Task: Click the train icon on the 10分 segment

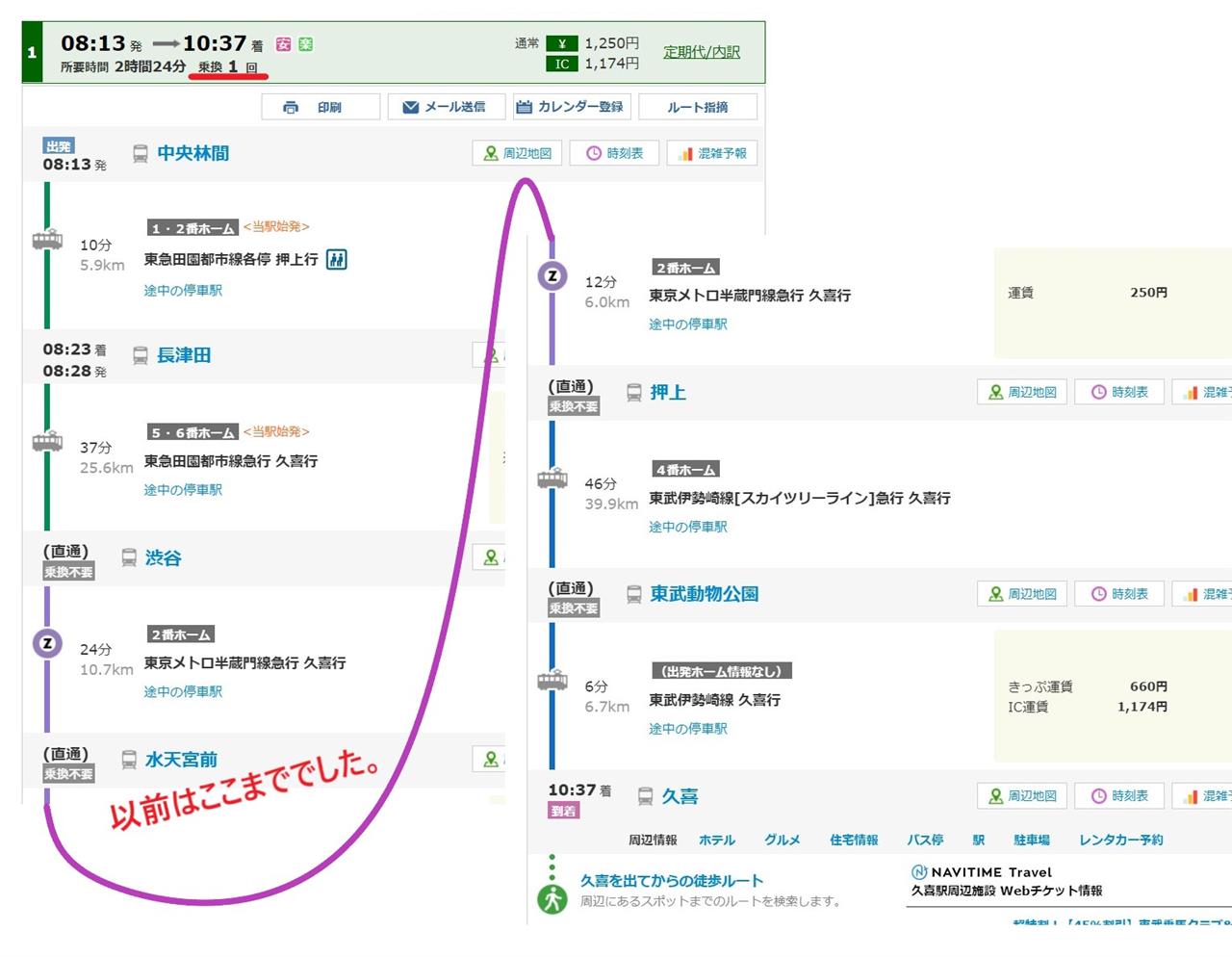Action: pyautogui.click(x=47, y=239)
